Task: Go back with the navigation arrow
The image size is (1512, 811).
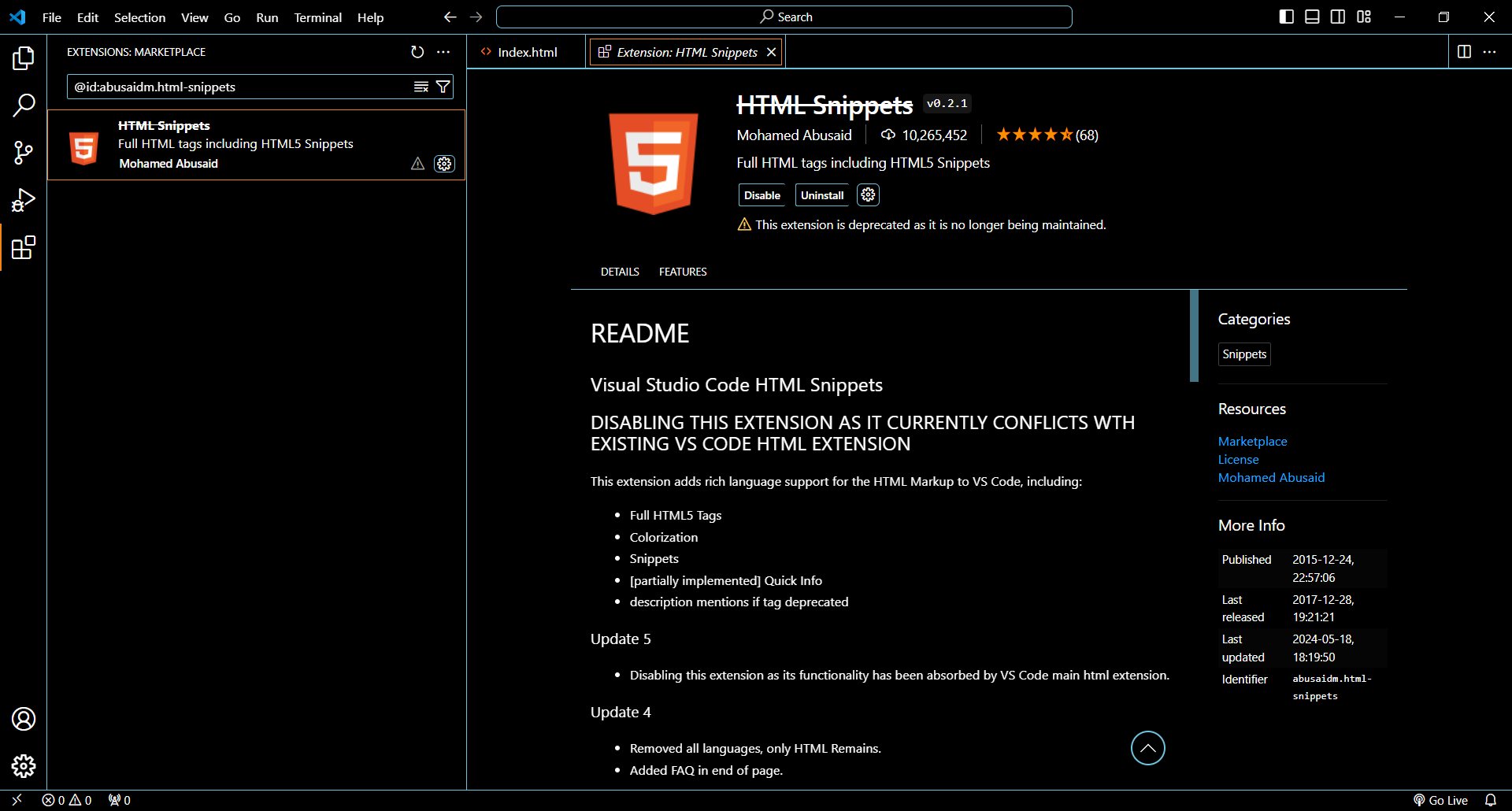Action: (x=450, y=17)
